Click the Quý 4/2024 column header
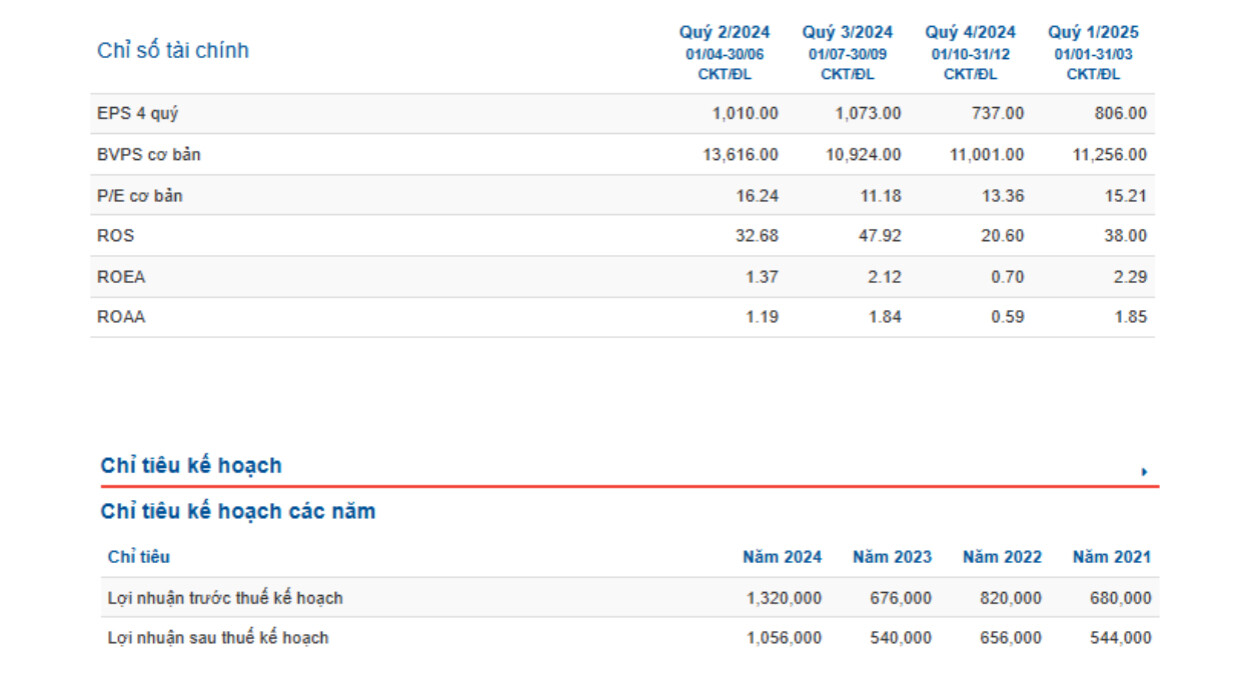1242x680 pixels. coord(970,32)
